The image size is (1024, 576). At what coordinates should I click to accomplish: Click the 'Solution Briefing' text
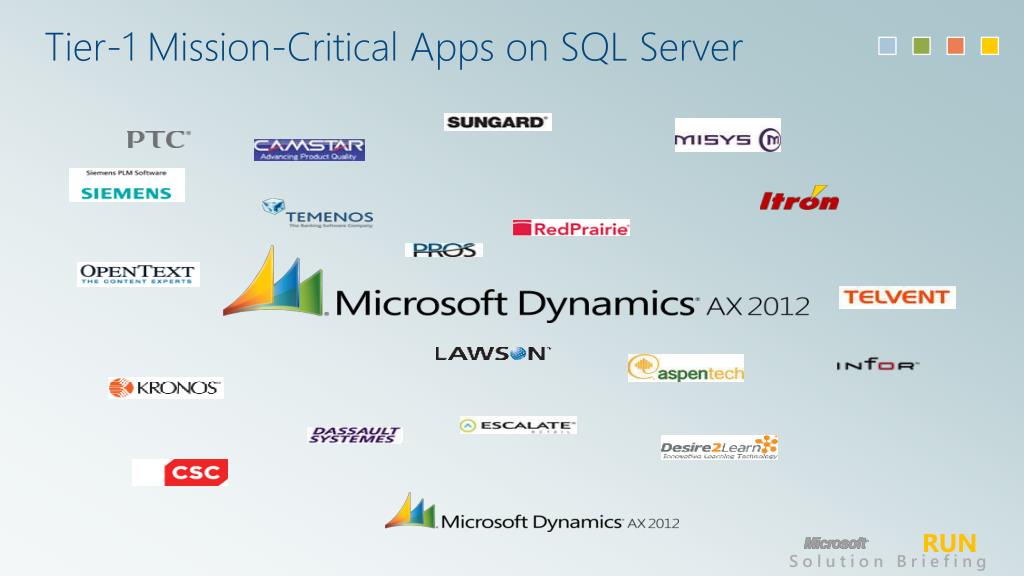(x=888, y=562)
